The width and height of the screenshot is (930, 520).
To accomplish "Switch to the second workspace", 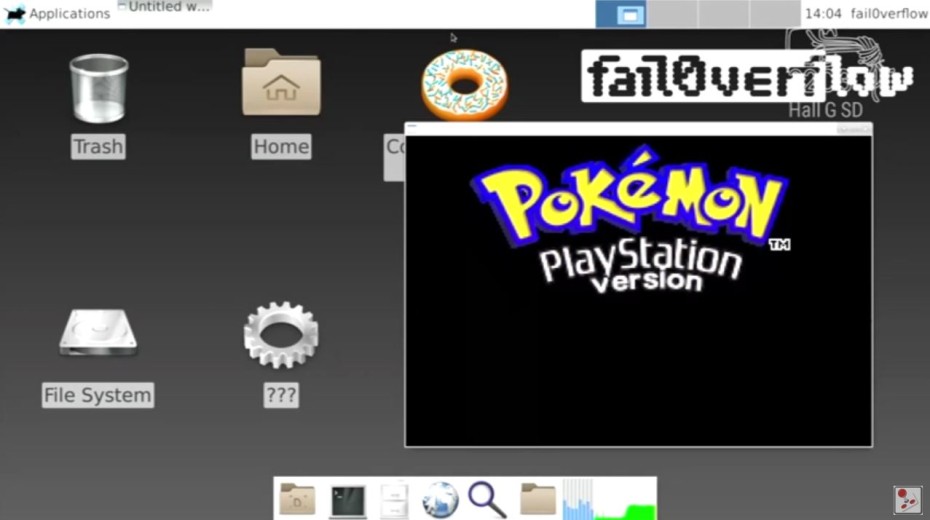I will (x=672, y=14).
